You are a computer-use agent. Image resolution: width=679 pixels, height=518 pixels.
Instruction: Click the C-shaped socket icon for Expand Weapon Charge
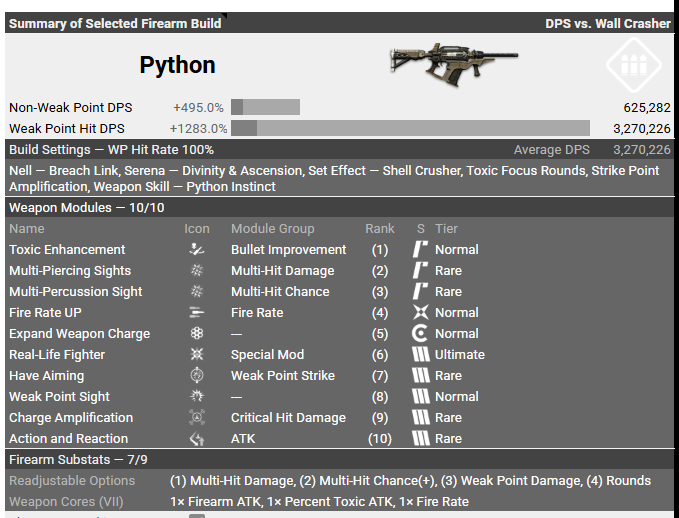(420, 333)
